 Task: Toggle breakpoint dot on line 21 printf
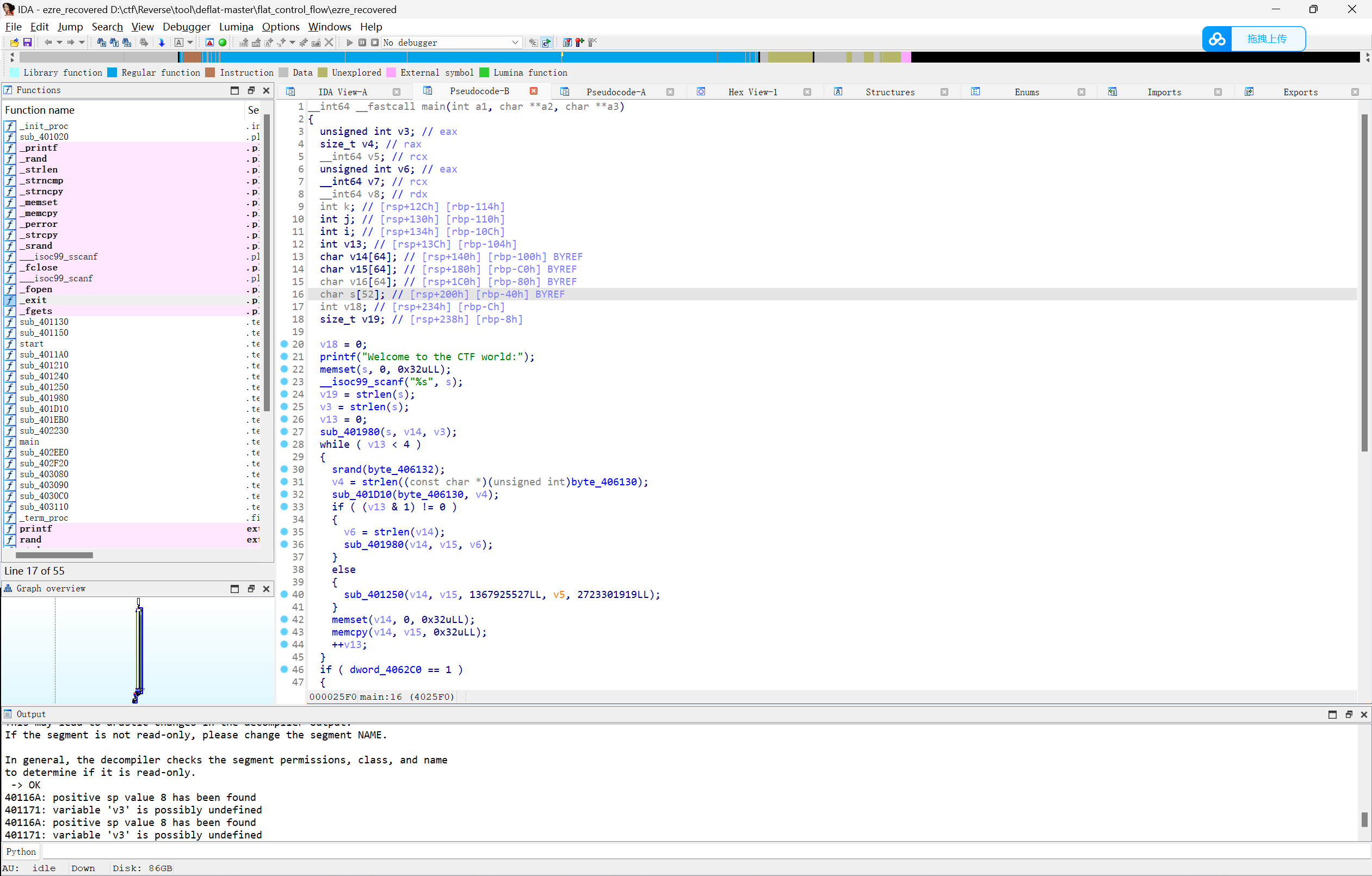[285, 357]
